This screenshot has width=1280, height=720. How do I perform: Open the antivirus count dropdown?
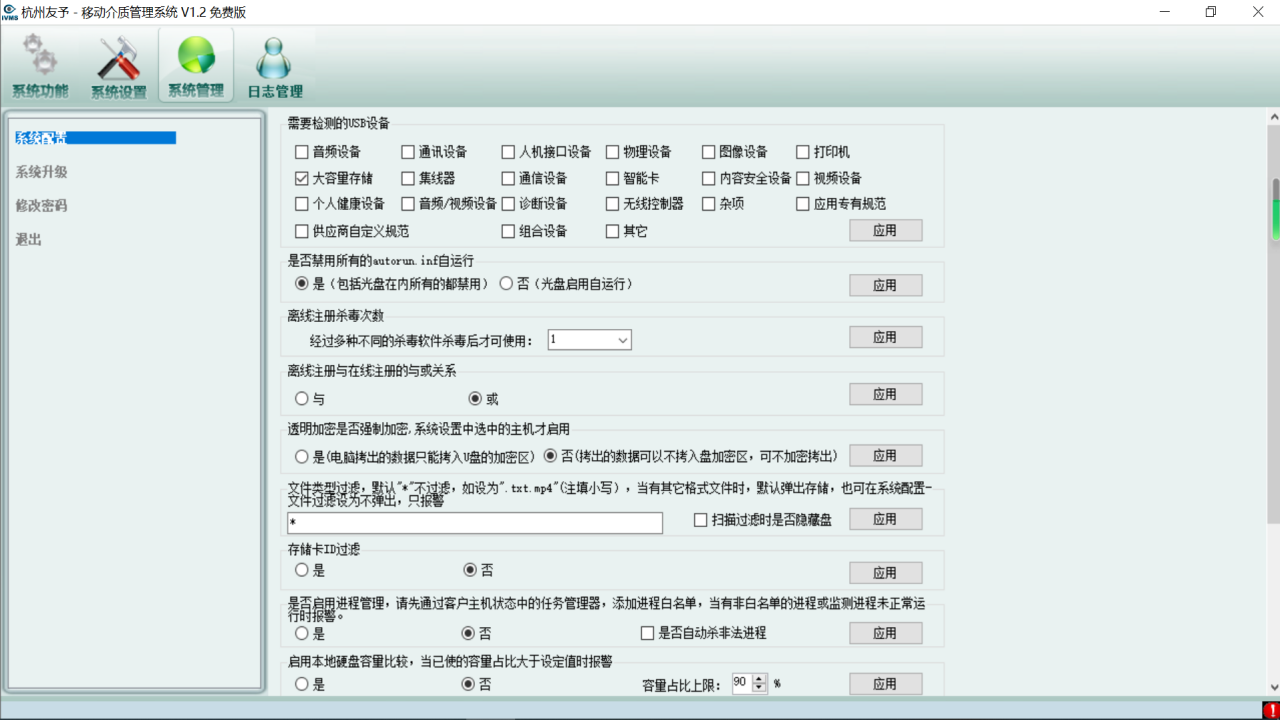(x=624, y=339)
